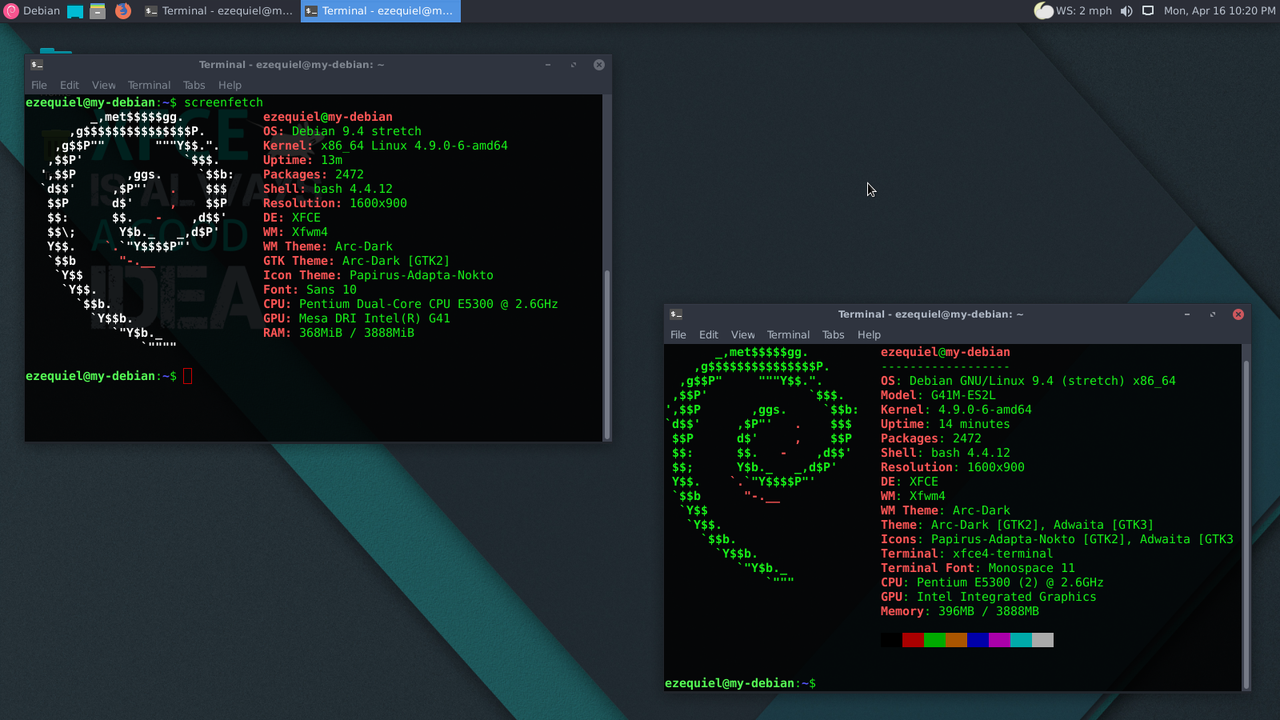Launch Firefox from the top panel
This screenshot has height=720, width=1280.
123,11
